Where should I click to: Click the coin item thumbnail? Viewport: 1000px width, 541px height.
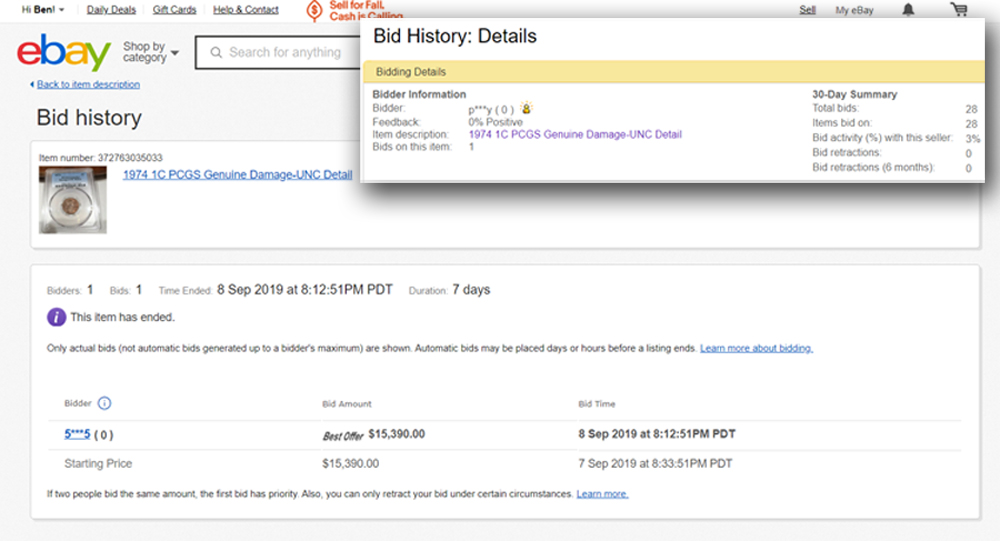coord(73,200)
